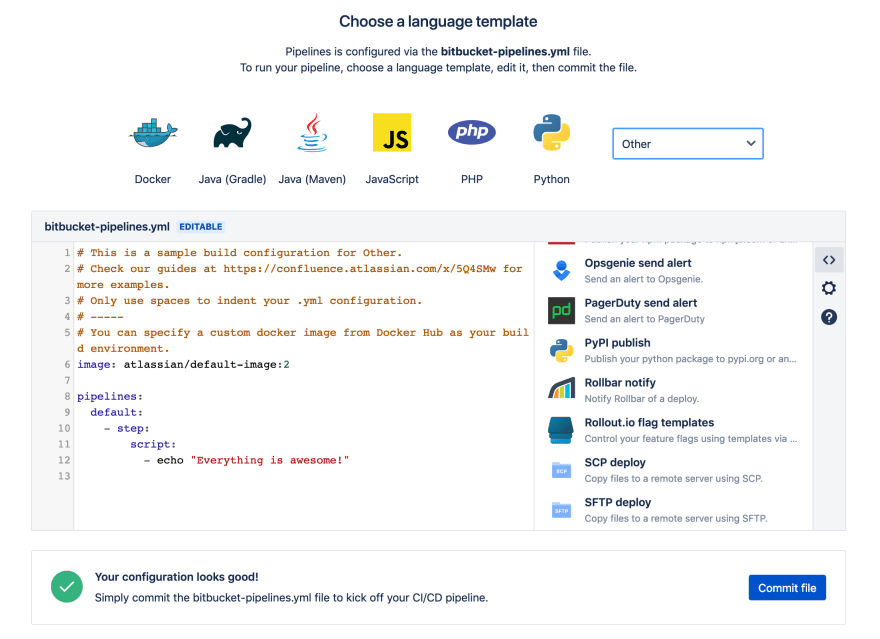The height and width of the screenshot is (639, 880).
Task: Click the SCP deploy folder icon
Action: 561,470
